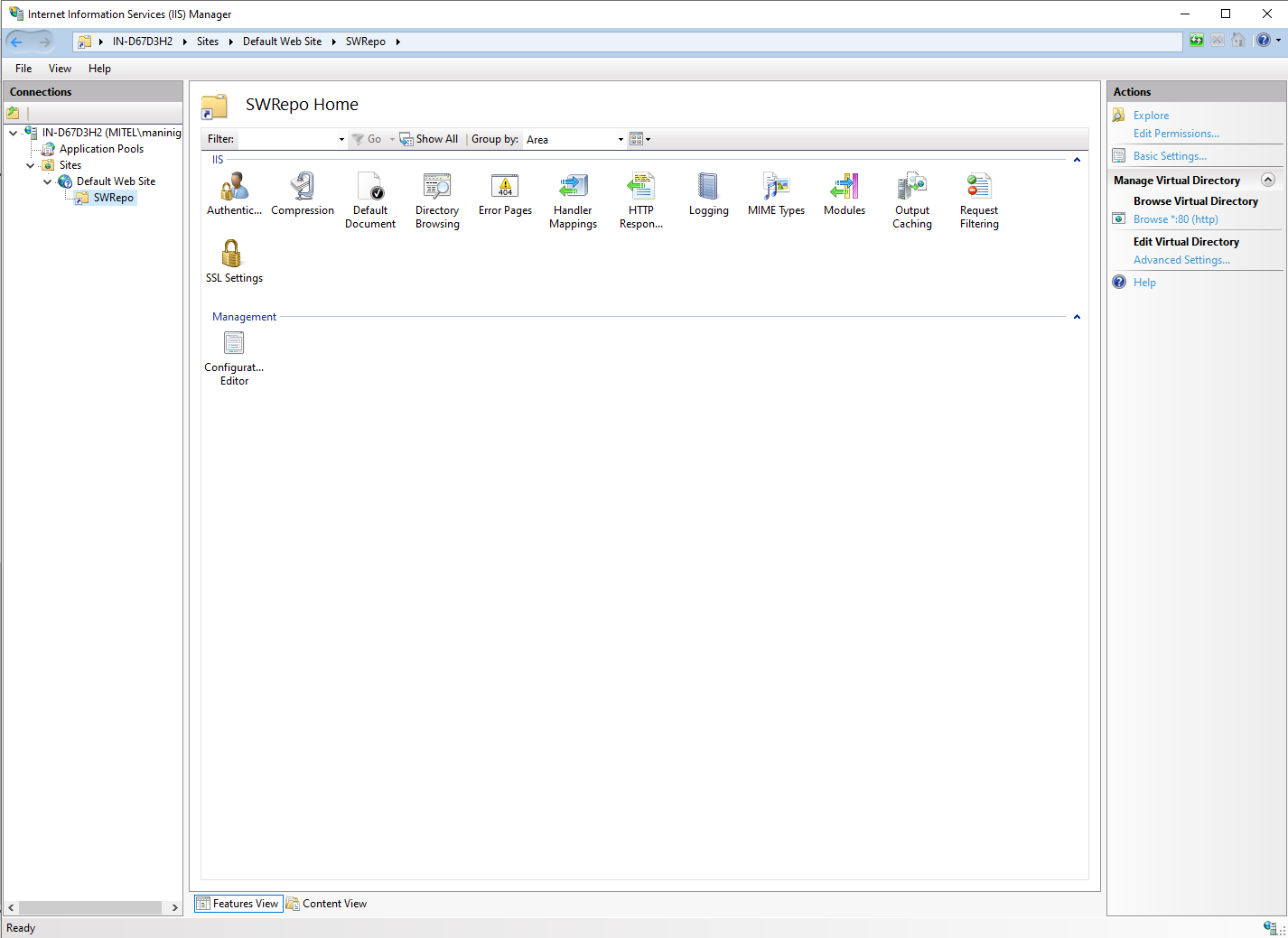
Task: Click the Connections pane horizontal scrollbar
Action: (x=90, y=907)
